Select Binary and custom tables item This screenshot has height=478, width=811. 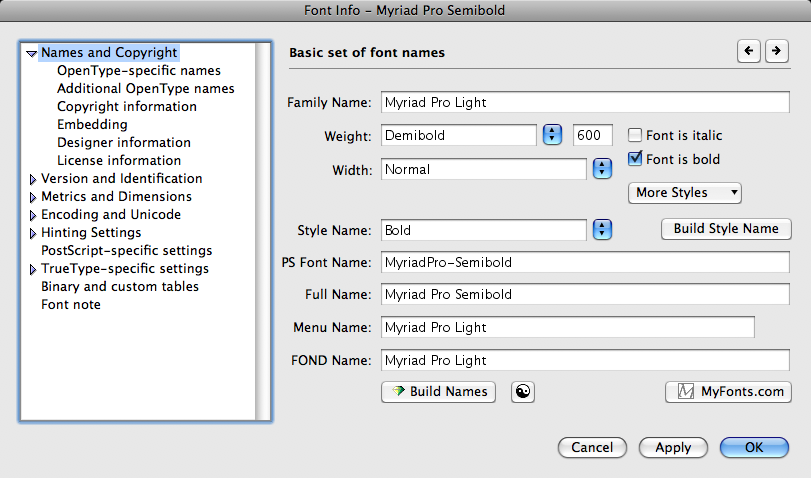click(x=120, y=287)
